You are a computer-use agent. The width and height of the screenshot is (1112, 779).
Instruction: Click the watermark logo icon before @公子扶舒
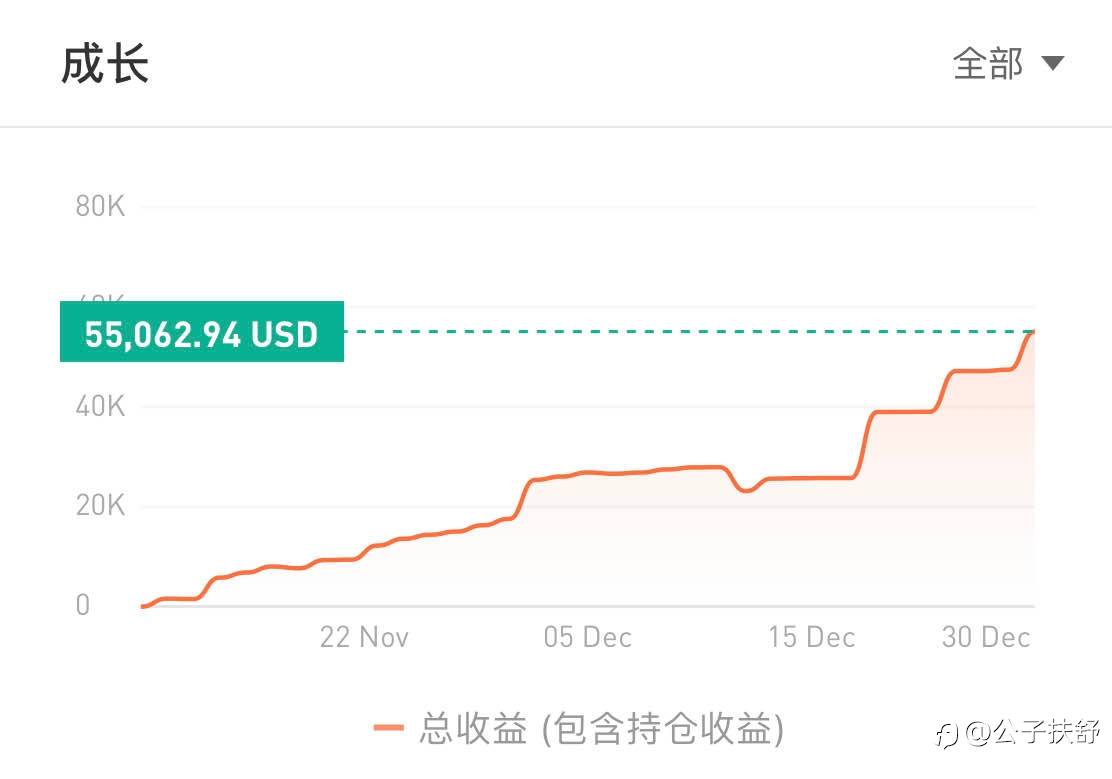tap(946, 735)
